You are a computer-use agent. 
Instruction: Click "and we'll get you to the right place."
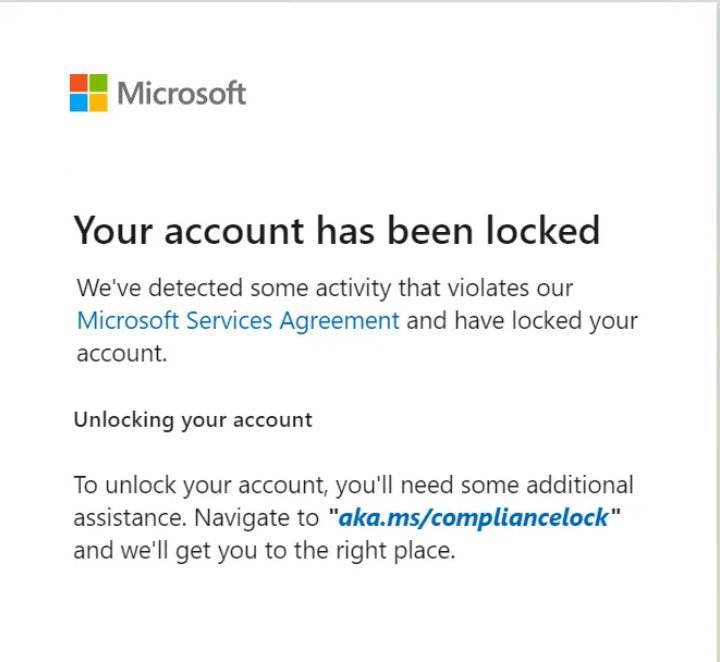[x=264, y=550]
